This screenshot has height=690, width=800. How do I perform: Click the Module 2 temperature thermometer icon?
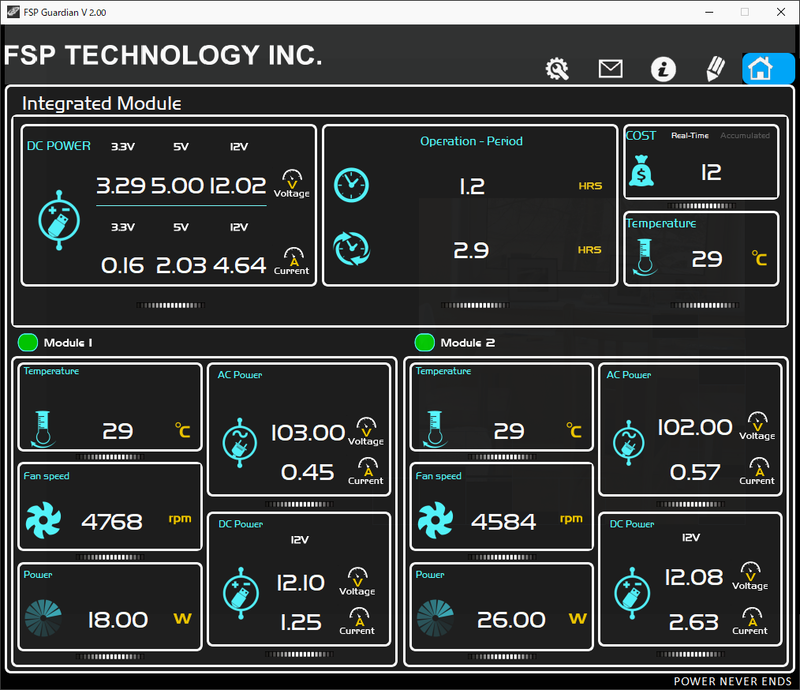point(434,429)
